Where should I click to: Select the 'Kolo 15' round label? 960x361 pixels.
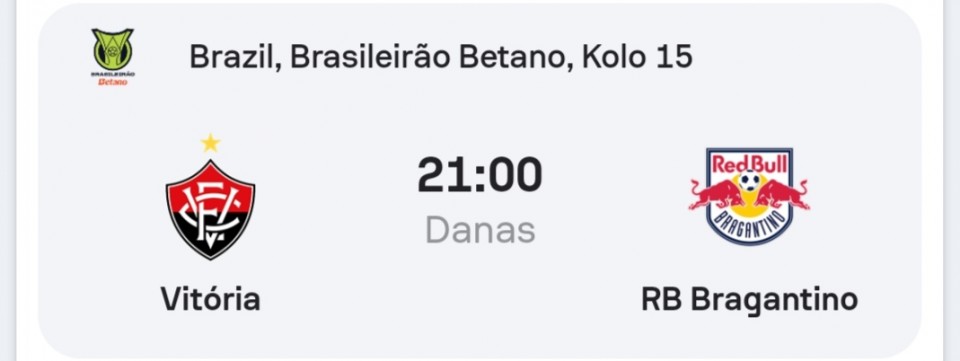coord(637,57)
